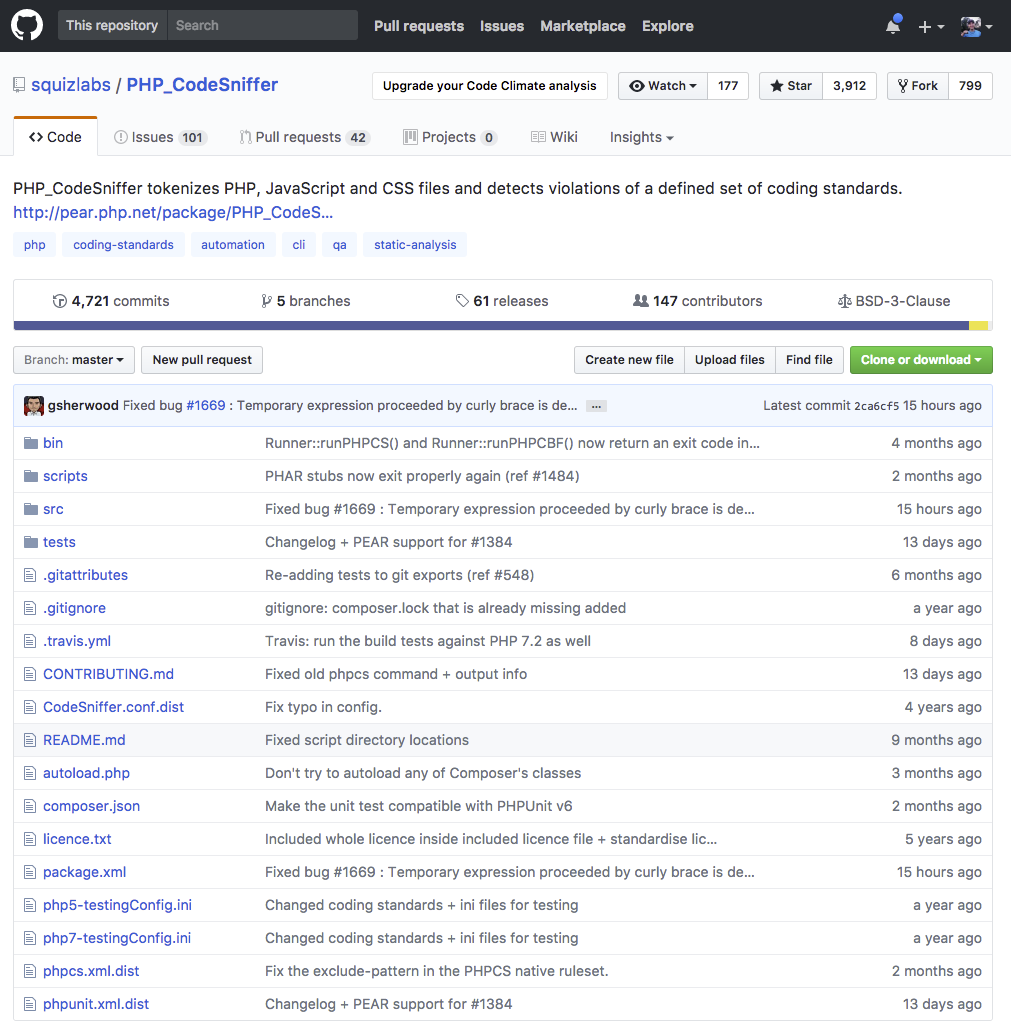Click the repository book icon beside squizlabs

[x=19, y=85]
